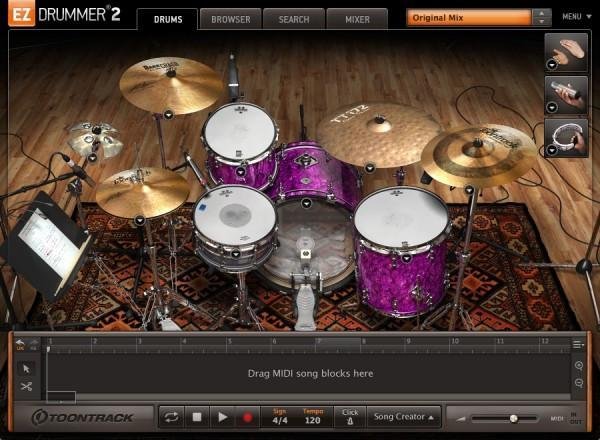This screenshot has height=440, width=600.
Task: Zoom out on the song timeline
Action: [579, 384]
